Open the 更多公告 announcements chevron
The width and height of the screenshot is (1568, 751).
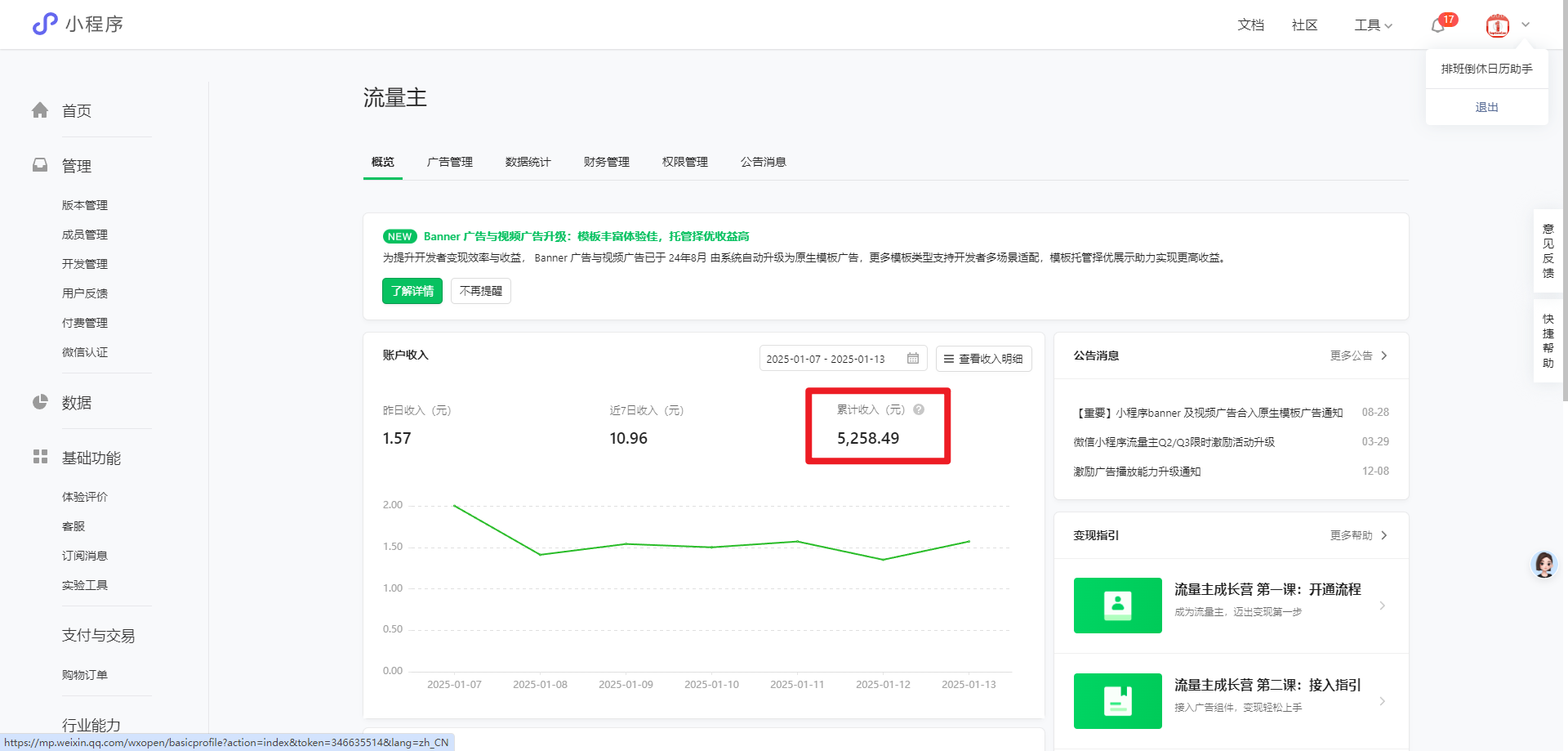(x=1383, y=355)
